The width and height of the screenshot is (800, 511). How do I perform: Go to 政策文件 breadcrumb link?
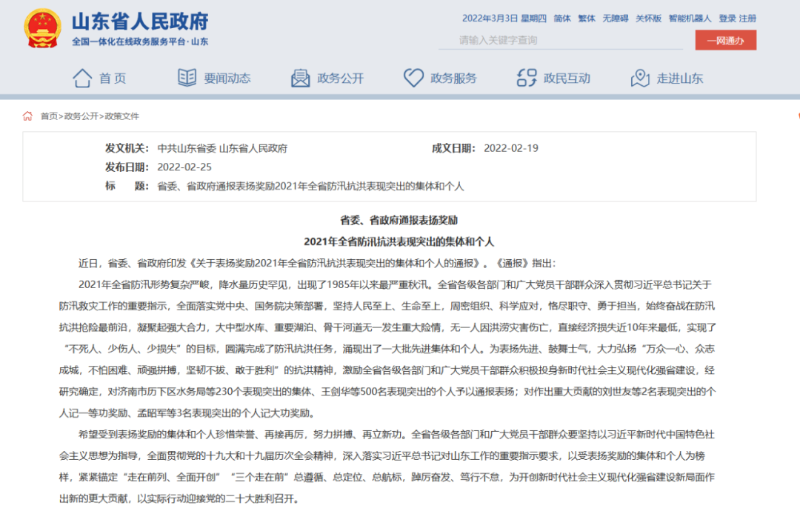(122, 117)
